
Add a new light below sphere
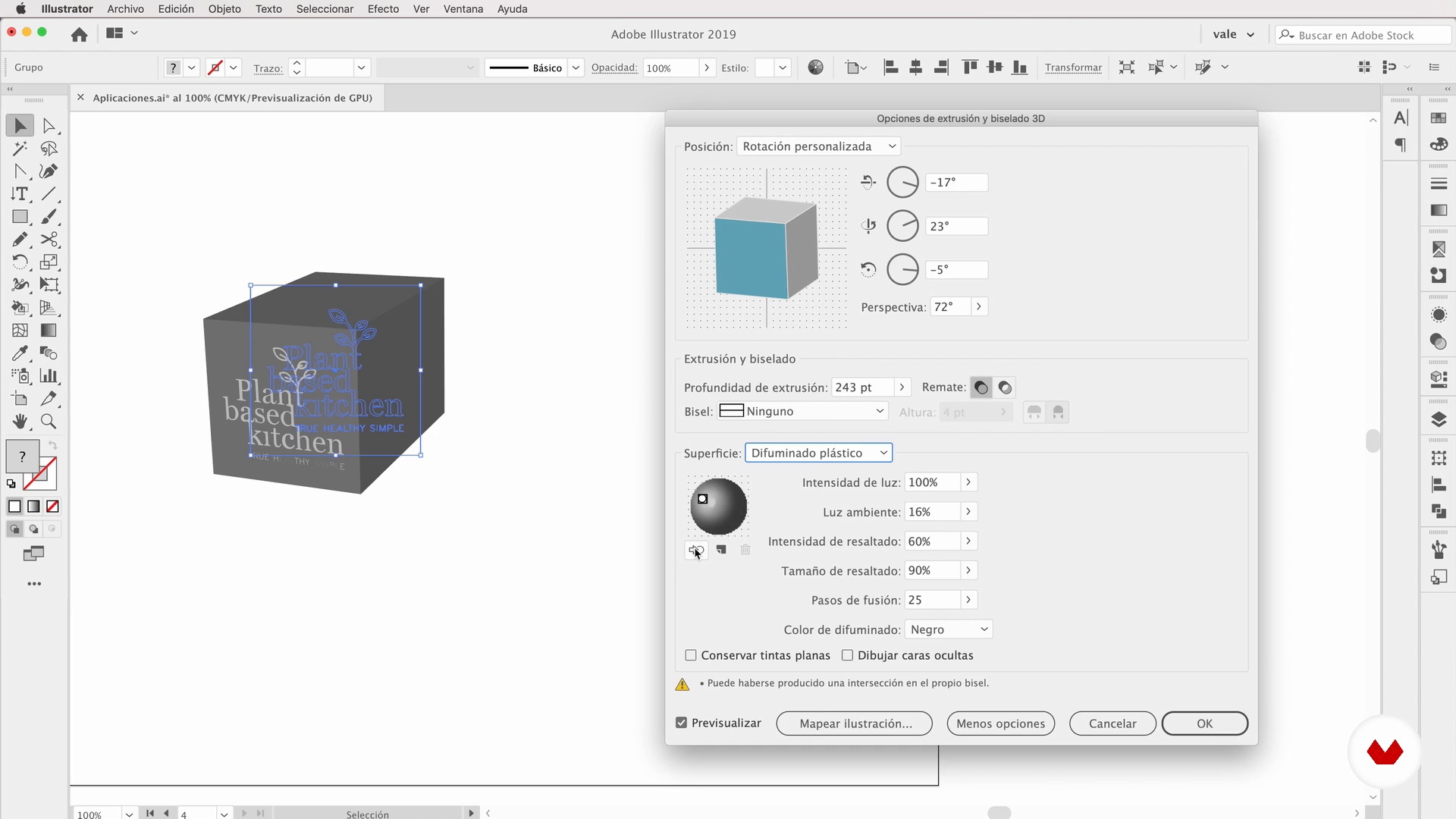(x=721, y=550)
